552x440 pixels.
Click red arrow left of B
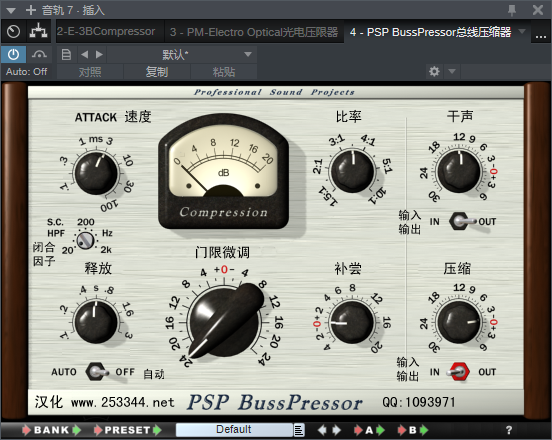[402, 430]
